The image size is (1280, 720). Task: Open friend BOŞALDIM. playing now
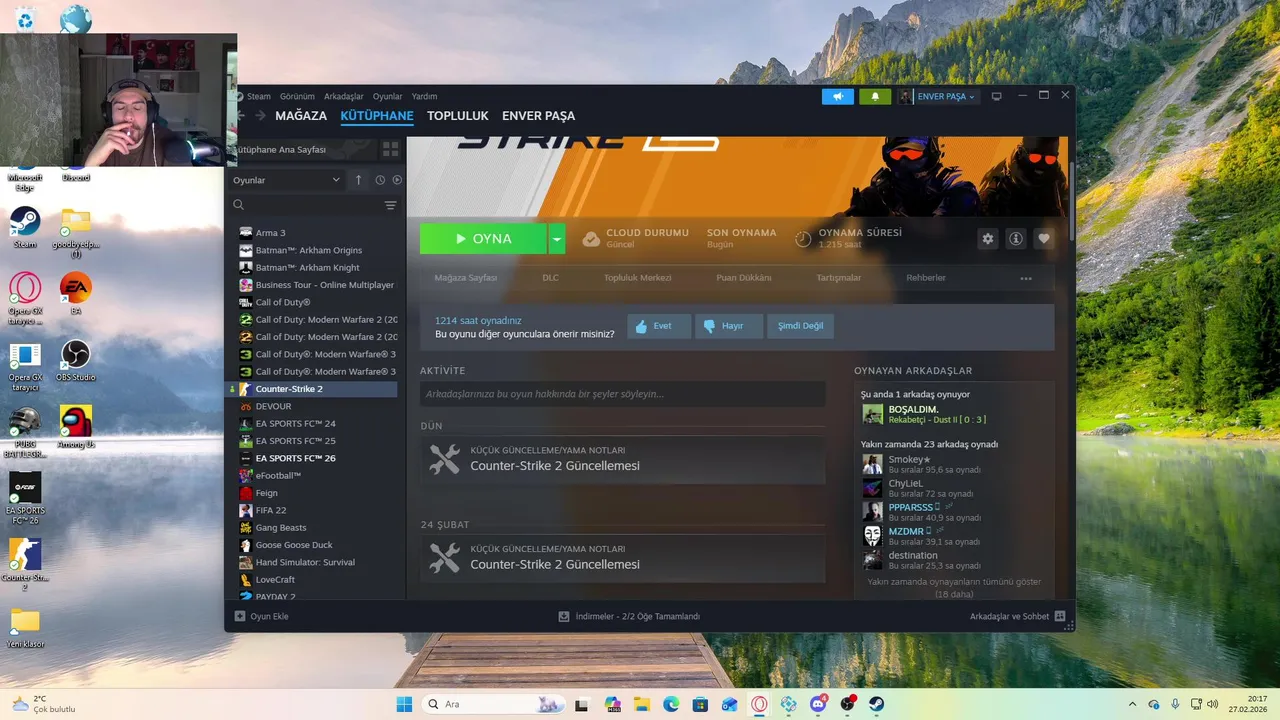point(955,414)
